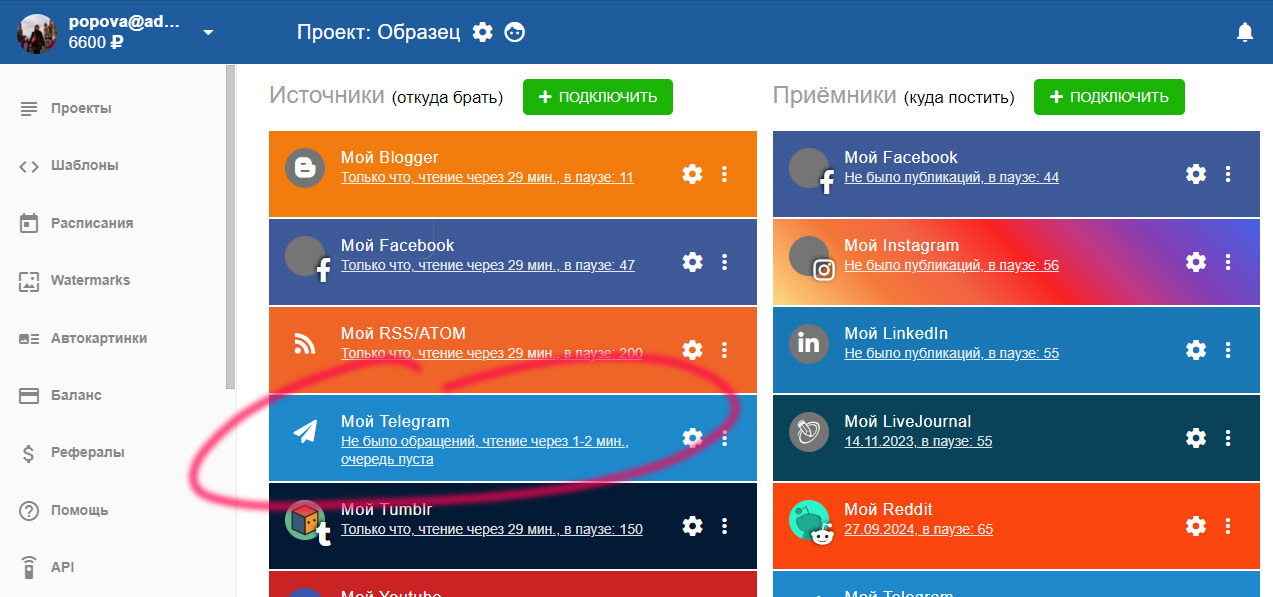Click the Мой RSS/ATOM source title
The height and width of the screenshot is (597, 1273).
click(403, 333)
